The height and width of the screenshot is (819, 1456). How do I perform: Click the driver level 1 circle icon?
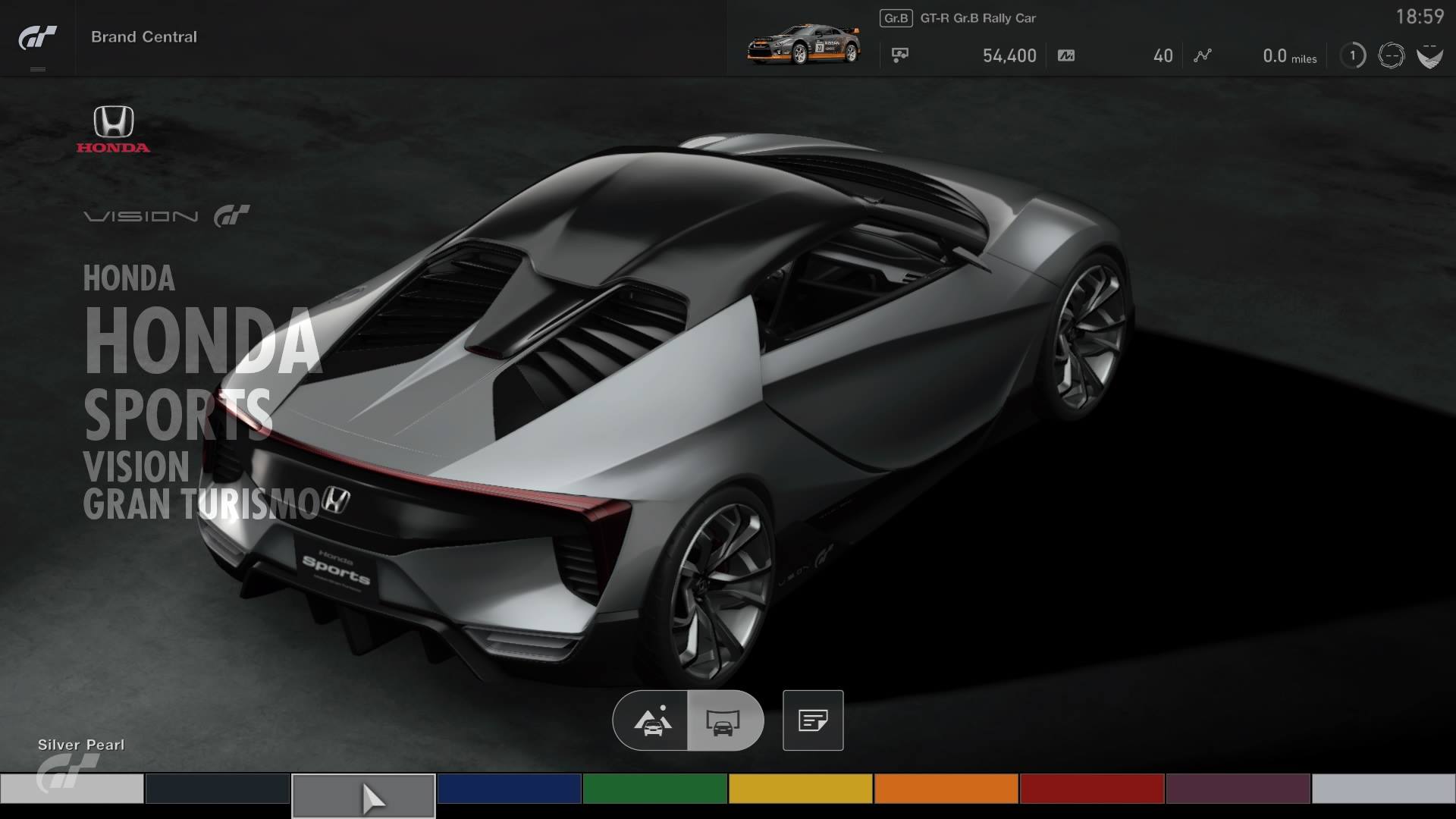(x=1352, y=55)
